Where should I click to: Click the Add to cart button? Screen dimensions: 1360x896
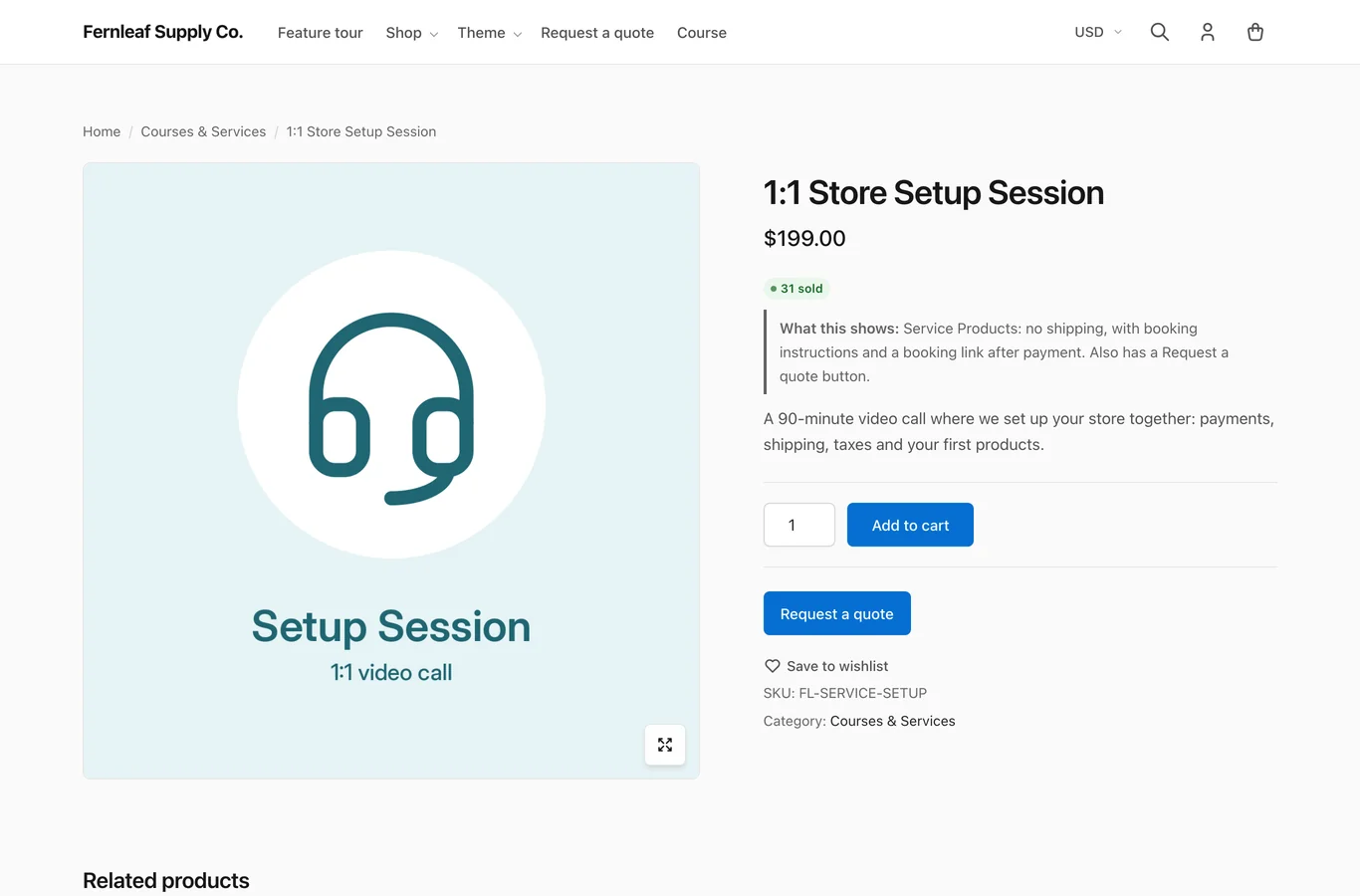910,525
